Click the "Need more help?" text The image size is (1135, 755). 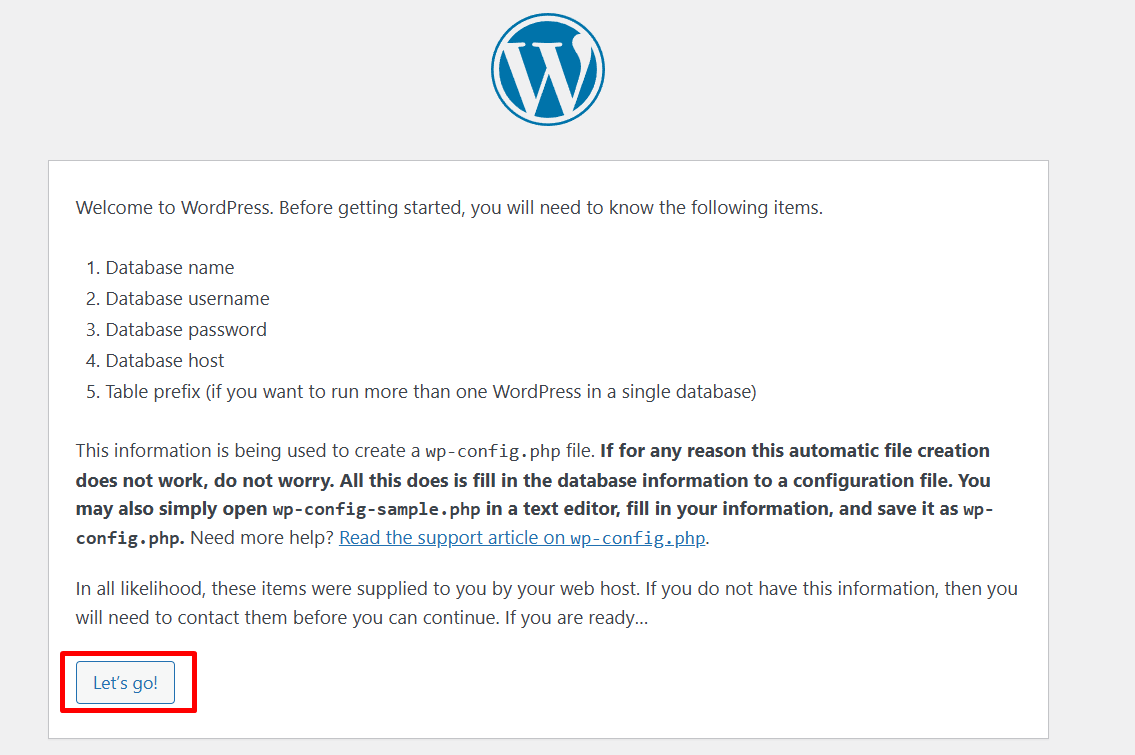pyautogui.click(x=262, y=538)
